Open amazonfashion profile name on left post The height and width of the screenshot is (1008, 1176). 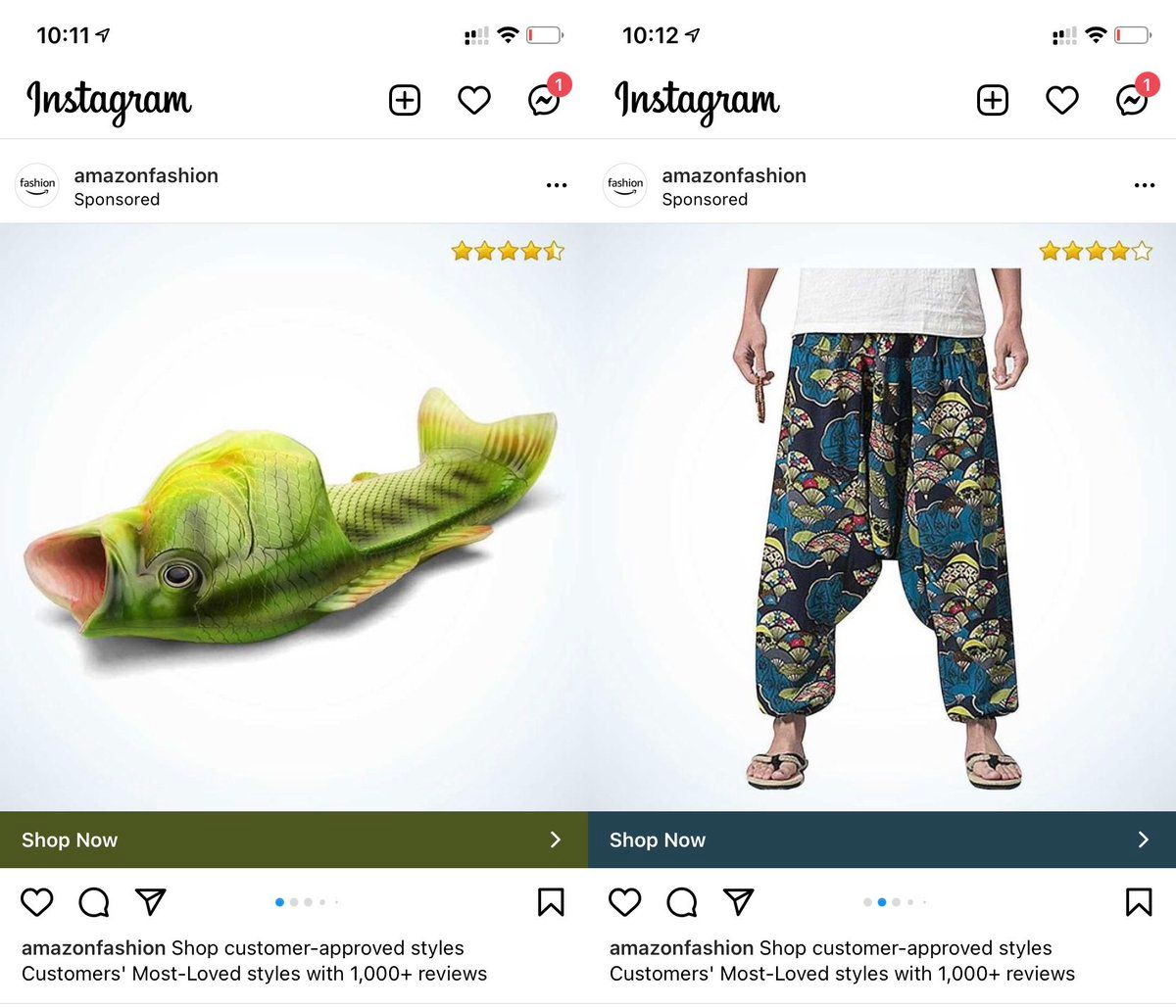tap(146, 175)
